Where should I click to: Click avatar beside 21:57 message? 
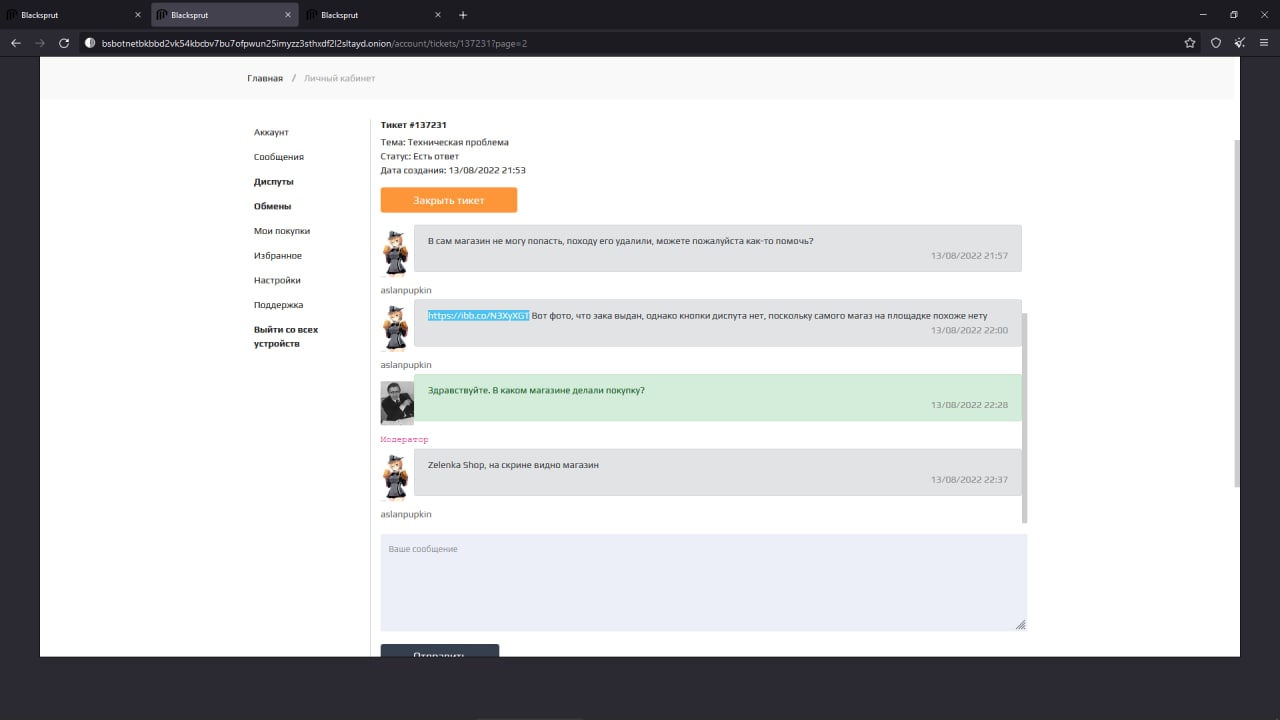[397, 253]
